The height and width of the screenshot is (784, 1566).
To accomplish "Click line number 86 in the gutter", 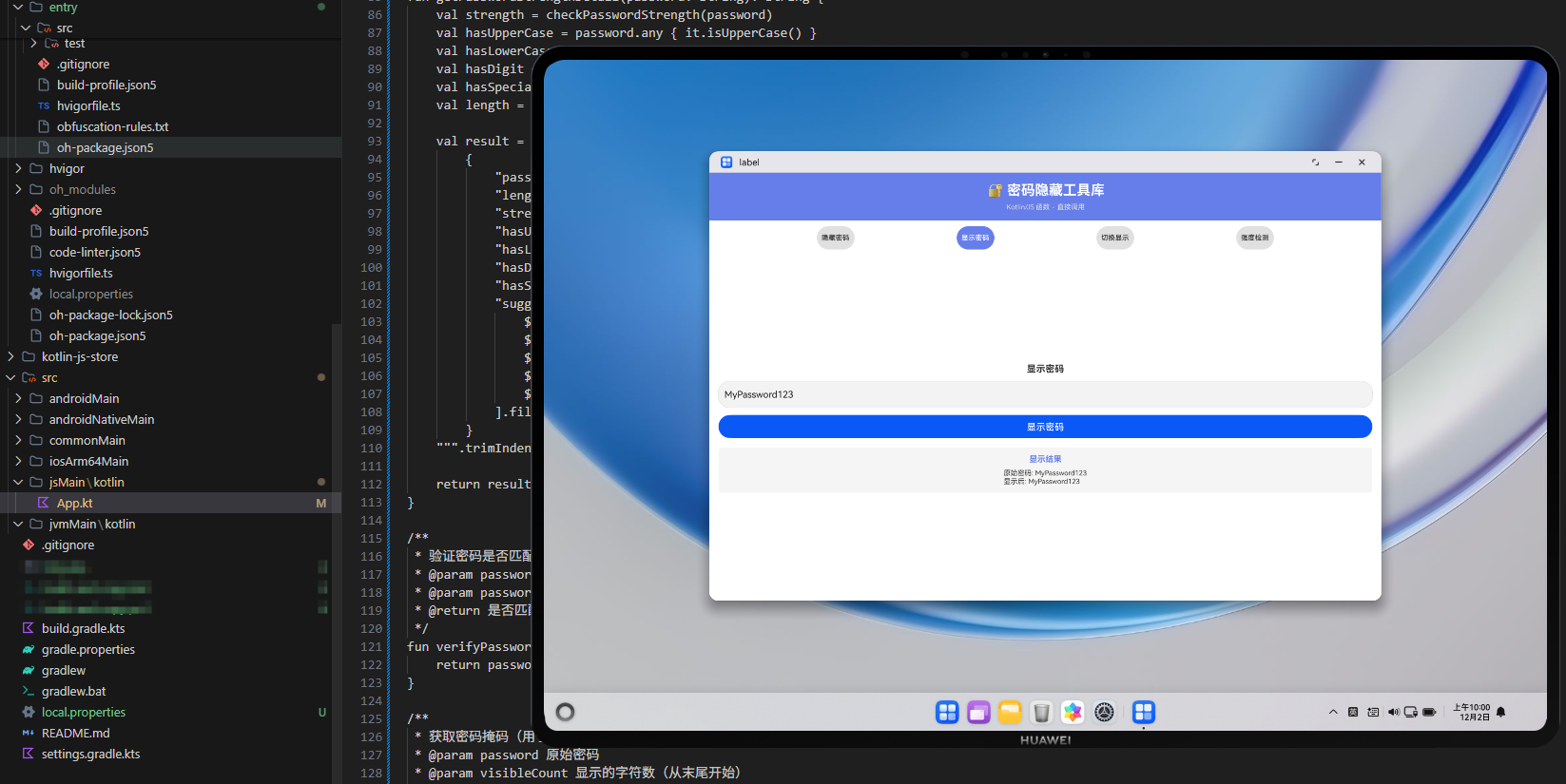I will (x=375, y=14).
